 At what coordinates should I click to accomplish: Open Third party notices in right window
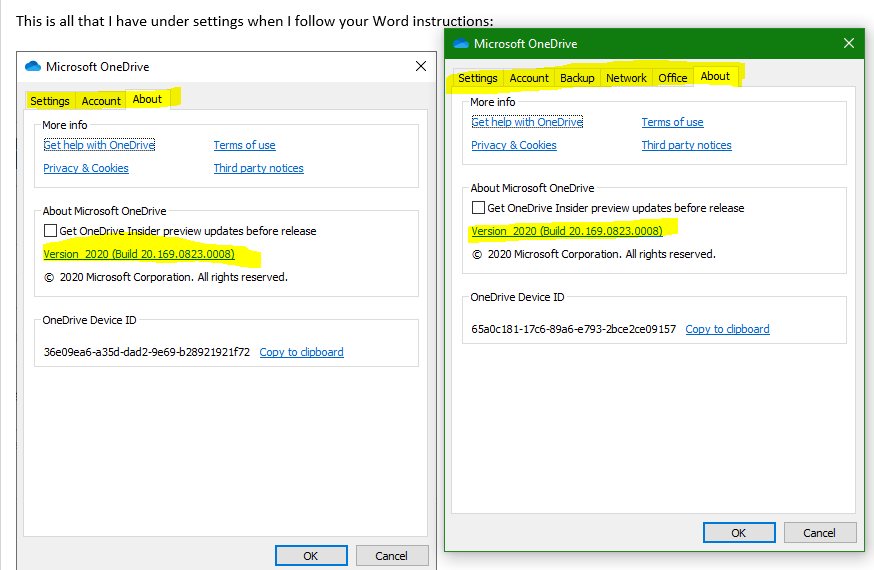coord(687,145)
